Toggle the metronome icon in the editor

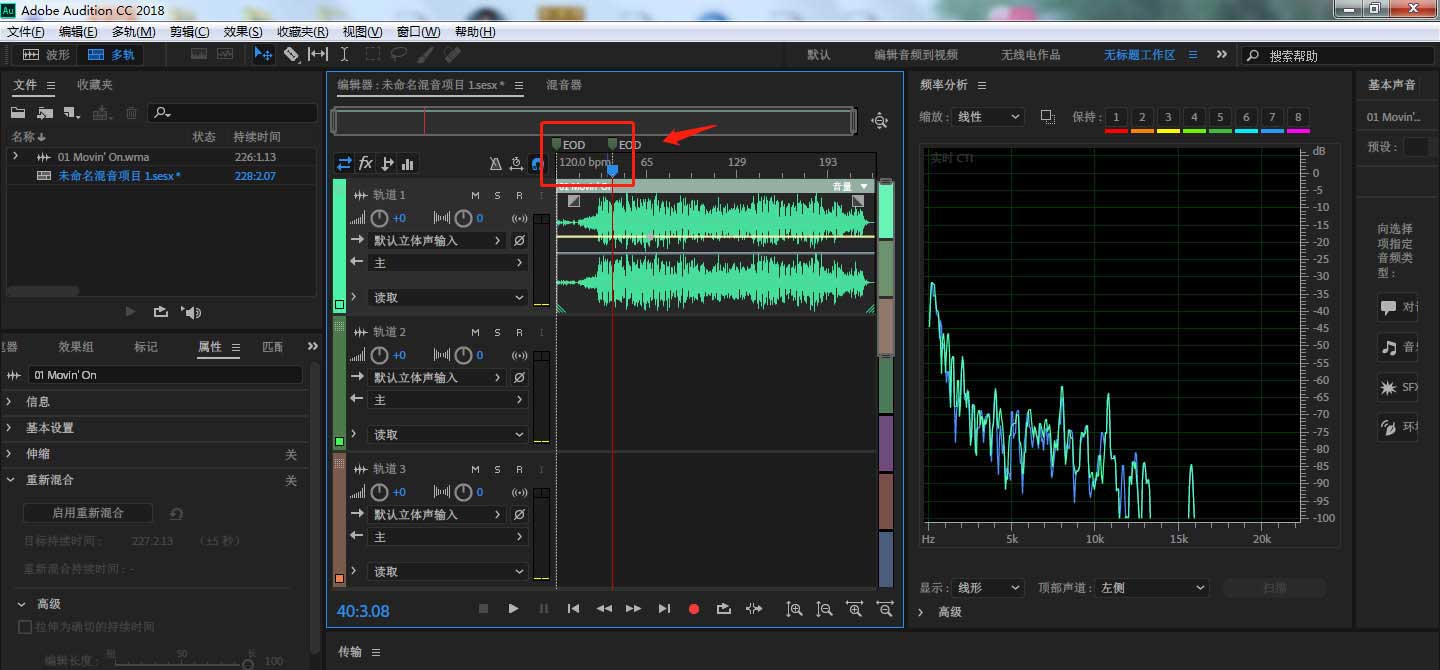point(496,164)
